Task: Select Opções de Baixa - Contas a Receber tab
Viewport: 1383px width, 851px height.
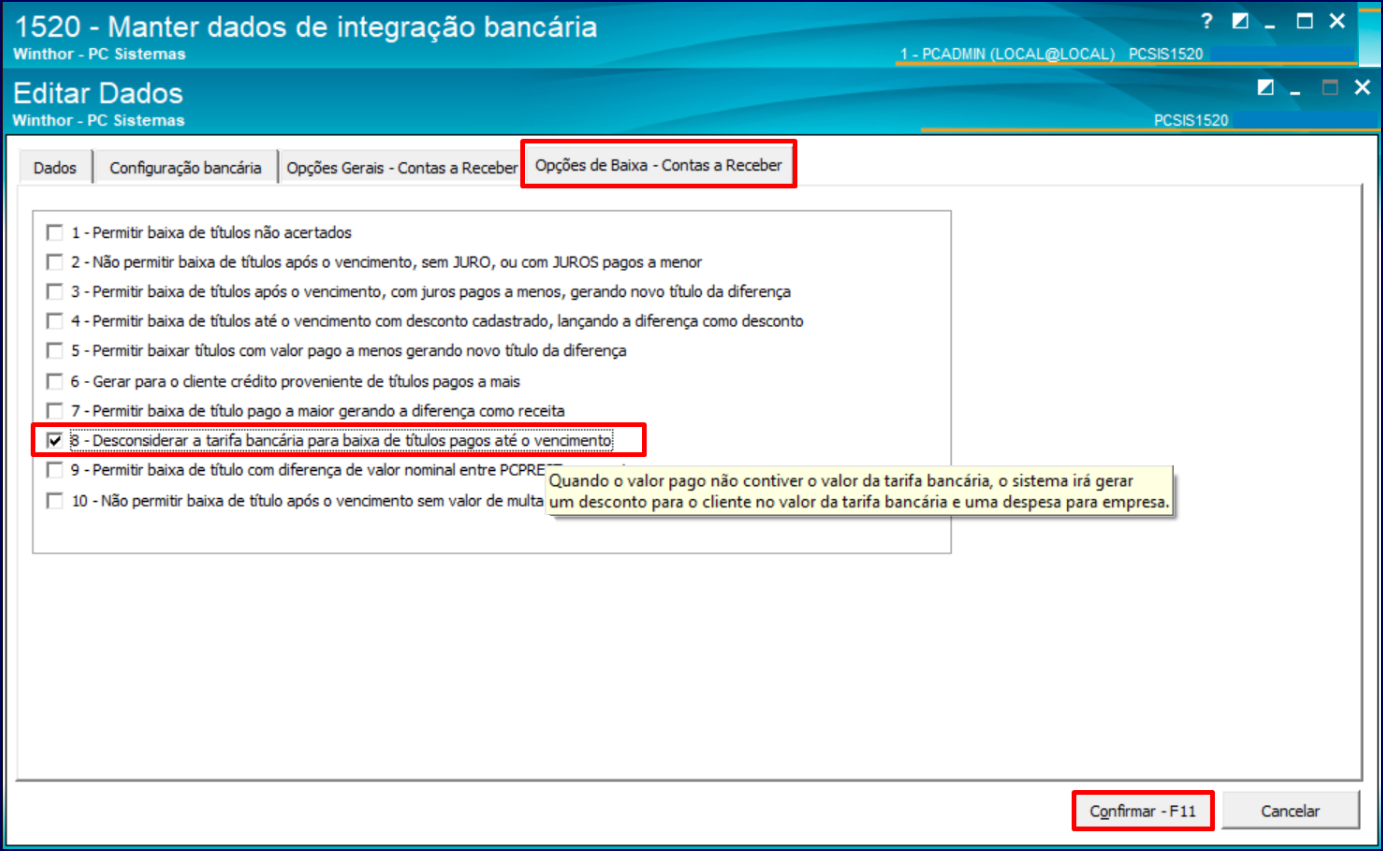Action: point(658,165)
